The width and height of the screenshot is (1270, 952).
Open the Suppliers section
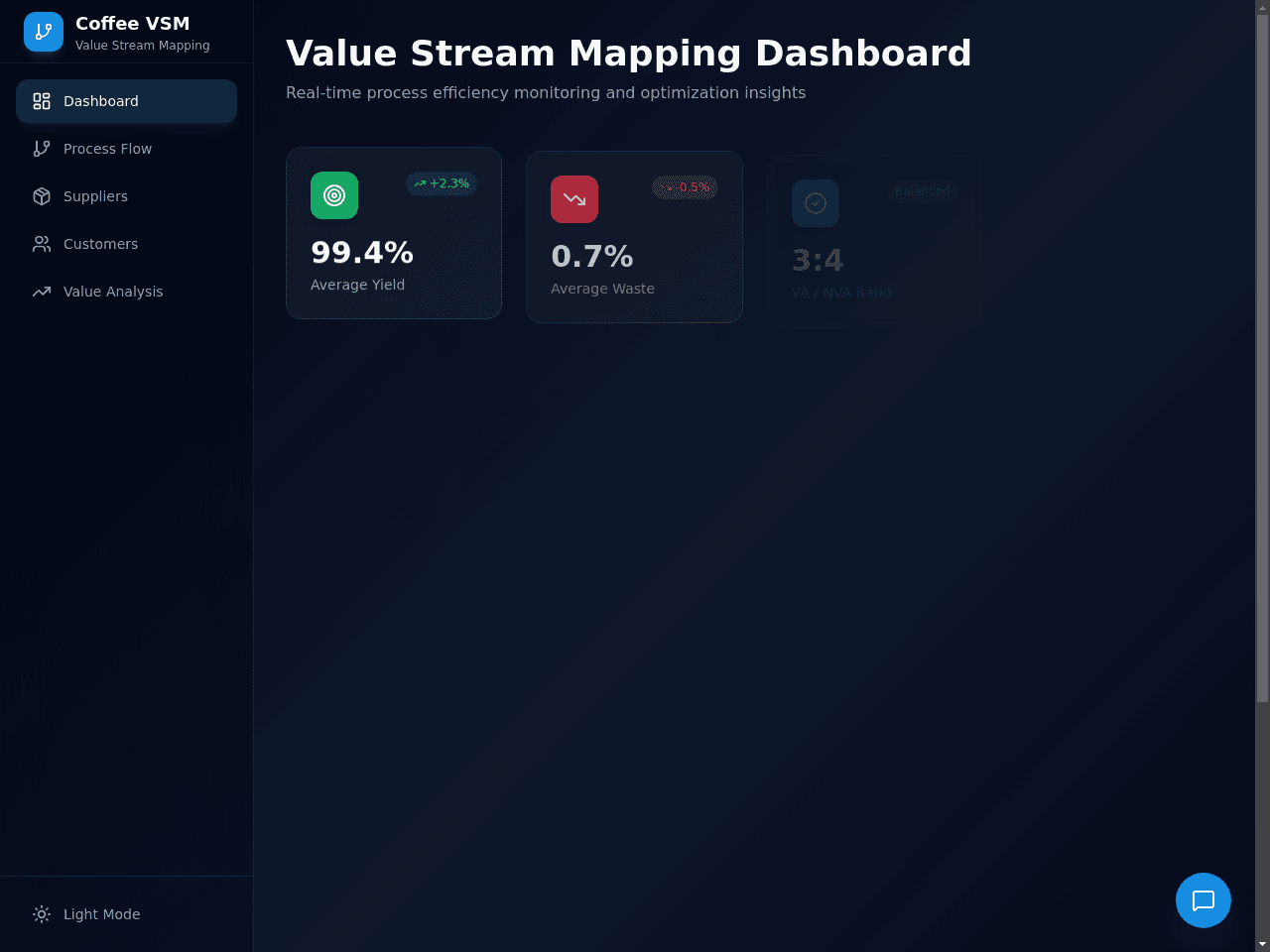tap(126, 196)
